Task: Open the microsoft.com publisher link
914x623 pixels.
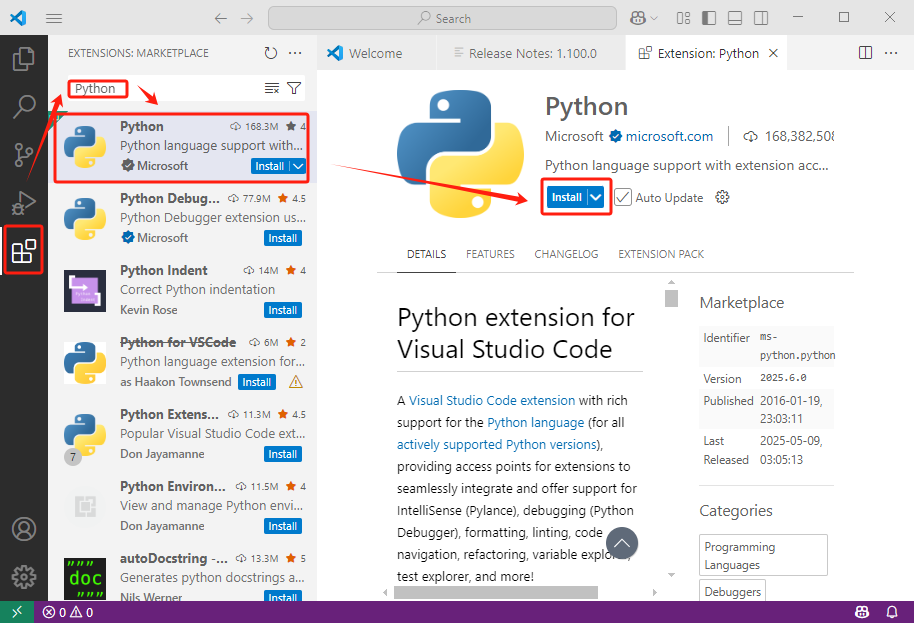Action: coord(669,136)
